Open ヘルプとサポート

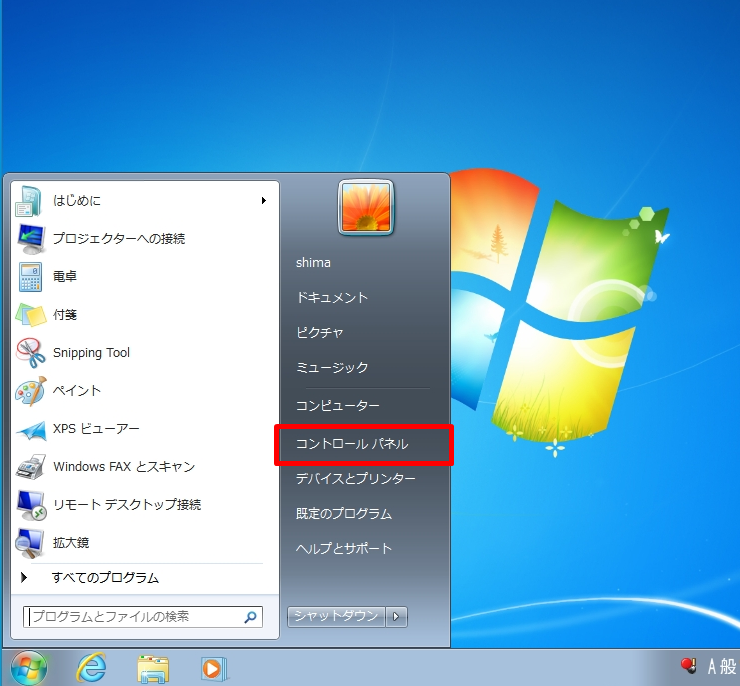point(344,549)
